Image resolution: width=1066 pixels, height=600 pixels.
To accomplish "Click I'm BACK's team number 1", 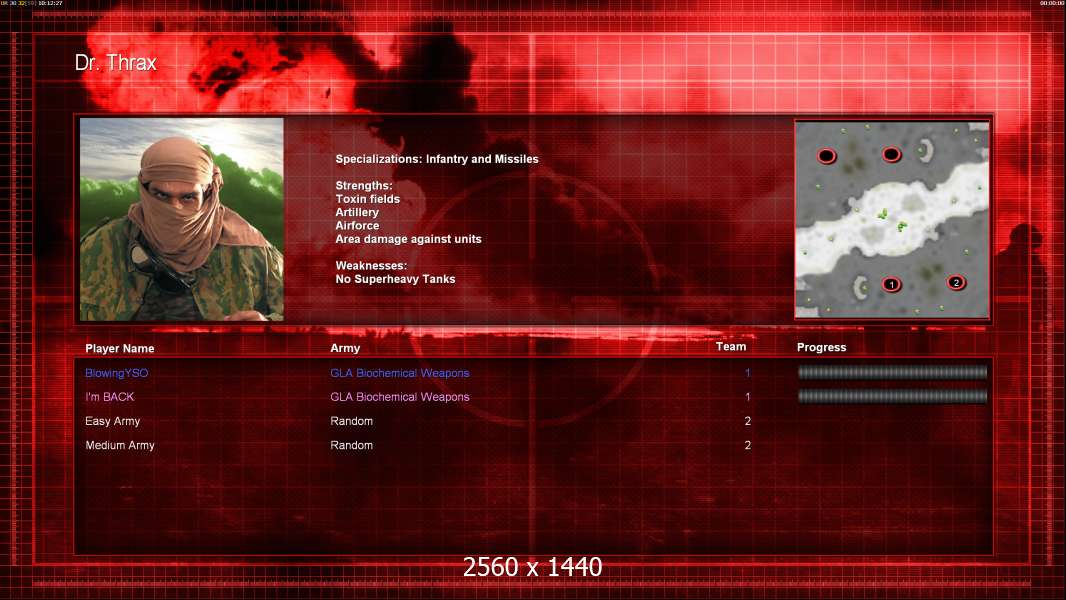I will pyautogui.click(x=747, y=397).
